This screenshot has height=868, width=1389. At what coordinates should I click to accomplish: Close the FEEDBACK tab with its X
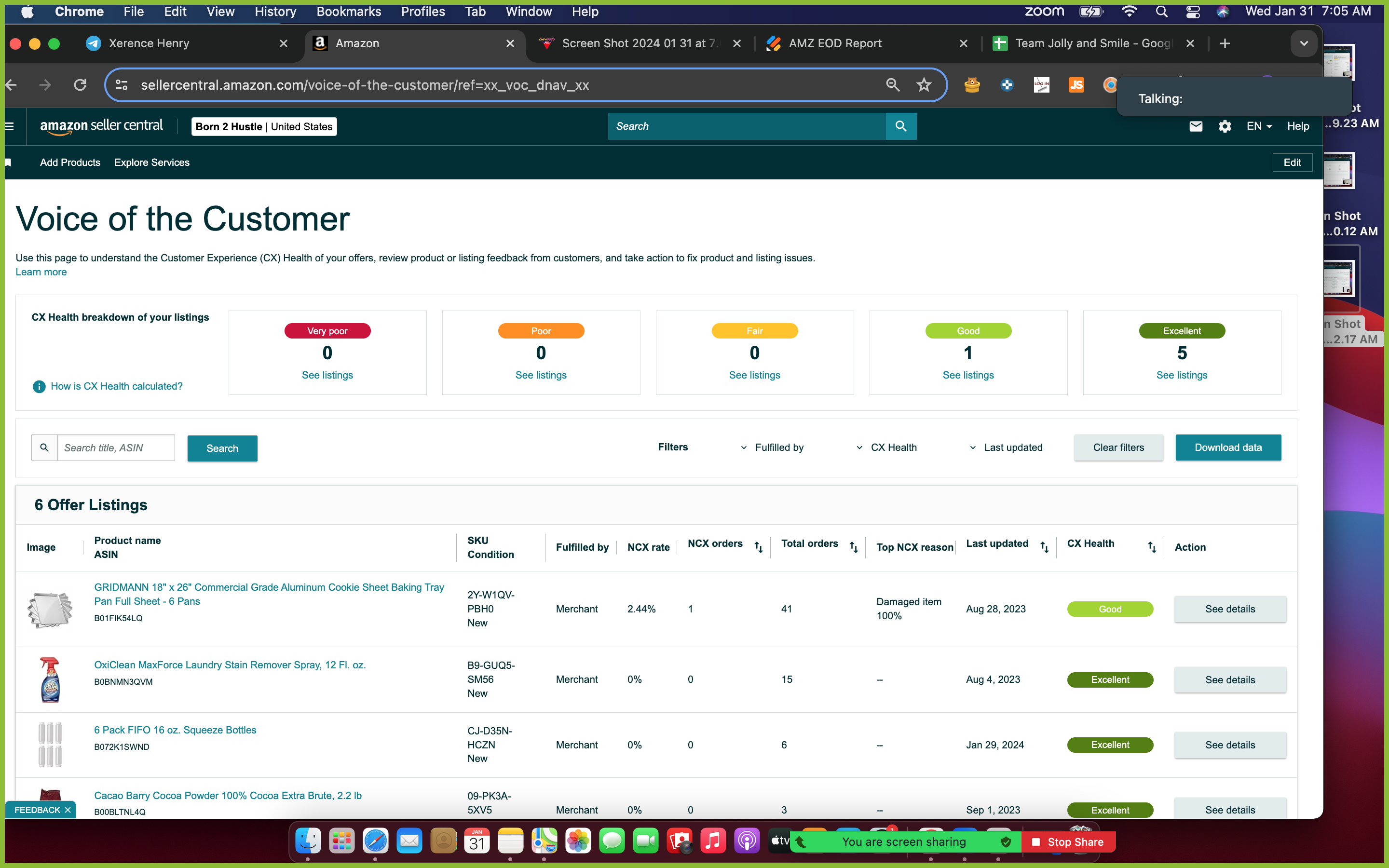67,810
